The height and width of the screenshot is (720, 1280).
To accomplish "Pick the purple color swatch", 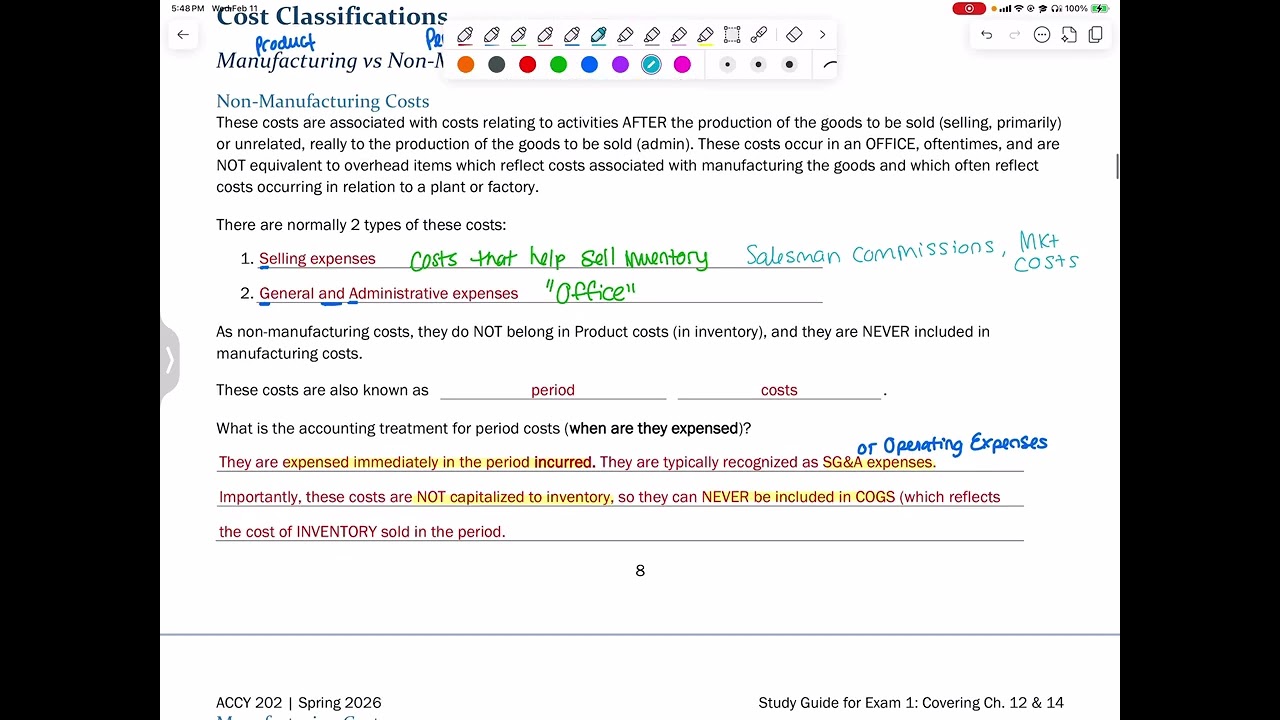I will (621, 65).
